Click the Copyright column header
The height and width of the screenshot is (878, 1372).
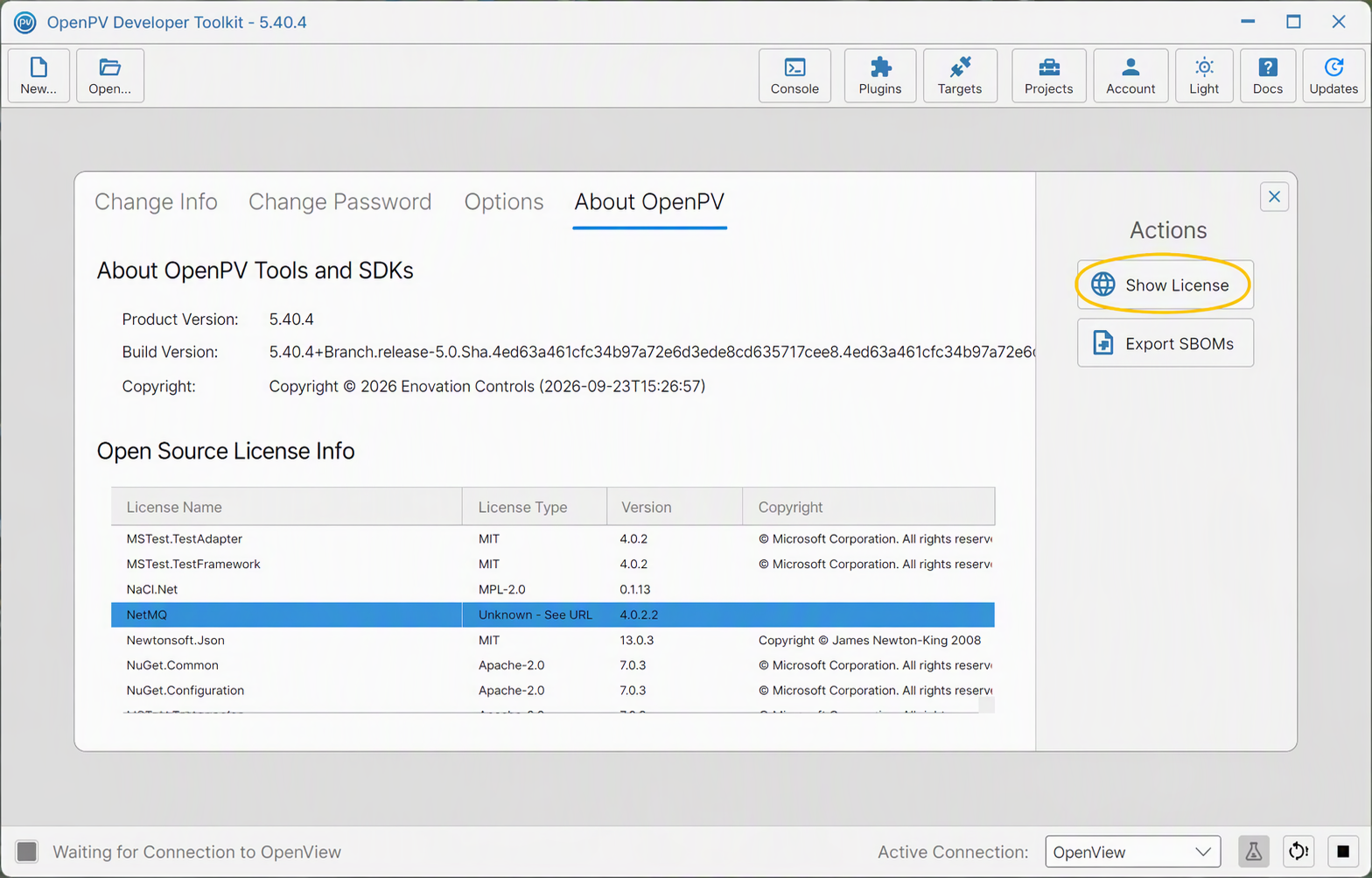tap(868, 507)
